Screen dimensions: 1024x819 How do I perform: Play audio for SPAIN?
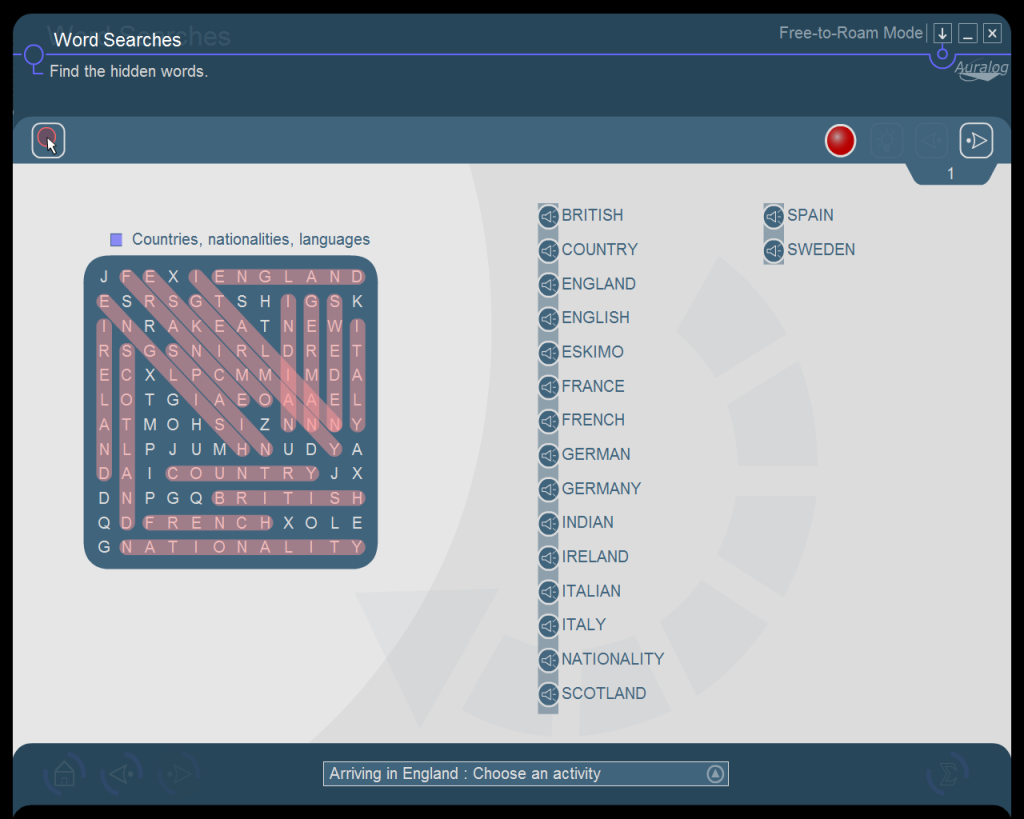(x=774, y=216)
